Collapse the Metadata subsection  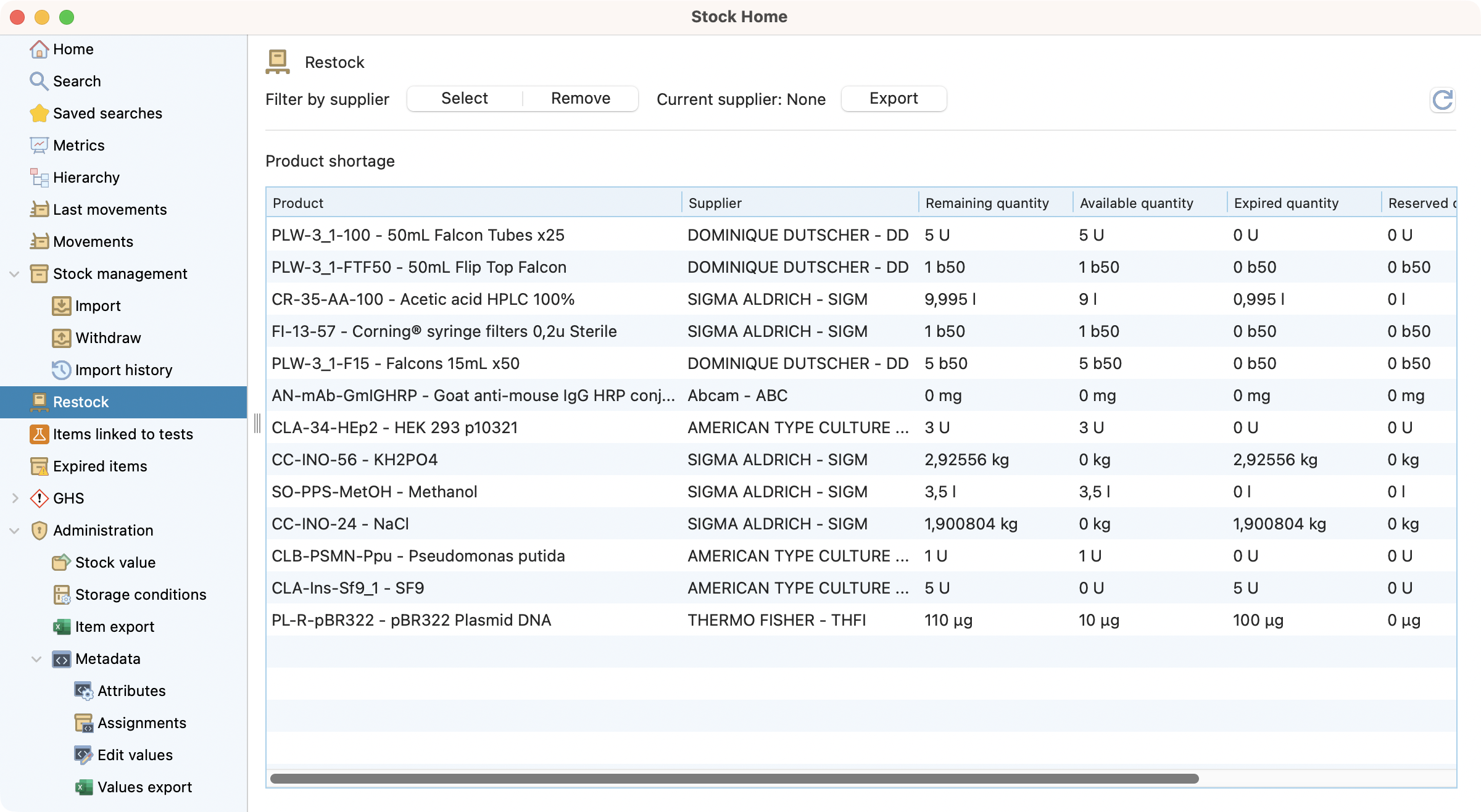point(37,659)
